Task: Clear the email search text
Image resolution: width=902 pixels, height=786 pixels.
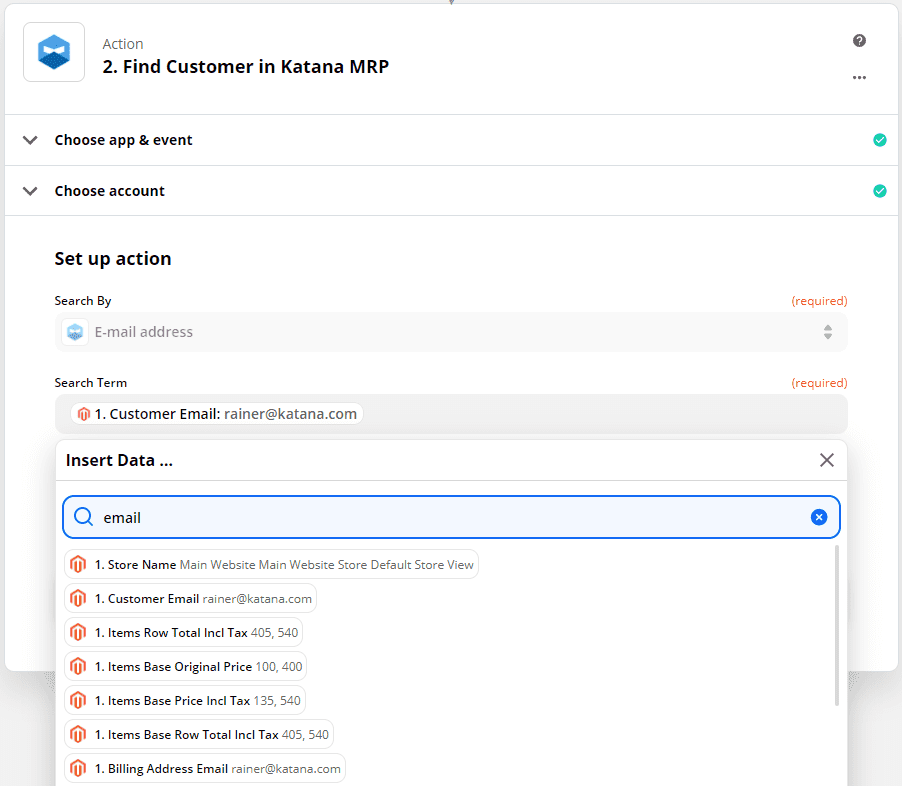Action: click(819, 517)
